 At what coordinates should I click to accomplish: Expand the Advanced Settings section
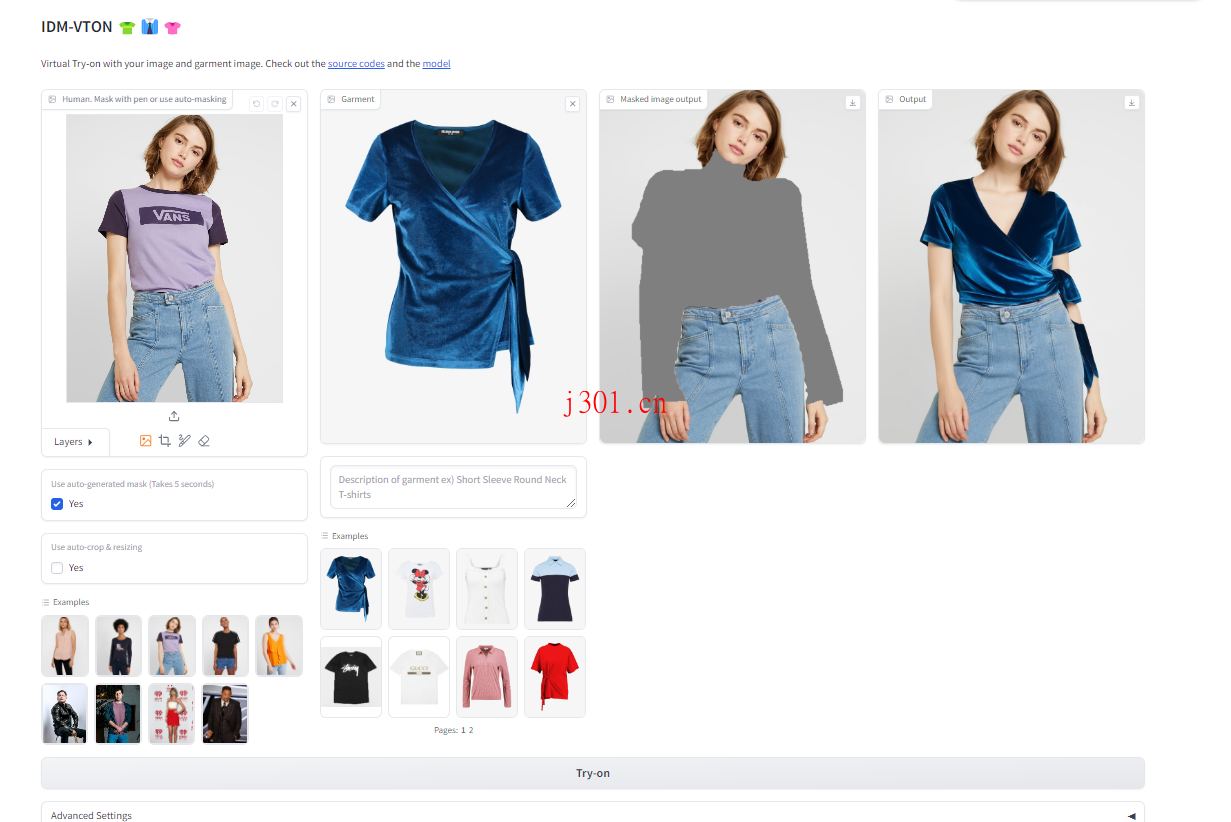point(592,815)
